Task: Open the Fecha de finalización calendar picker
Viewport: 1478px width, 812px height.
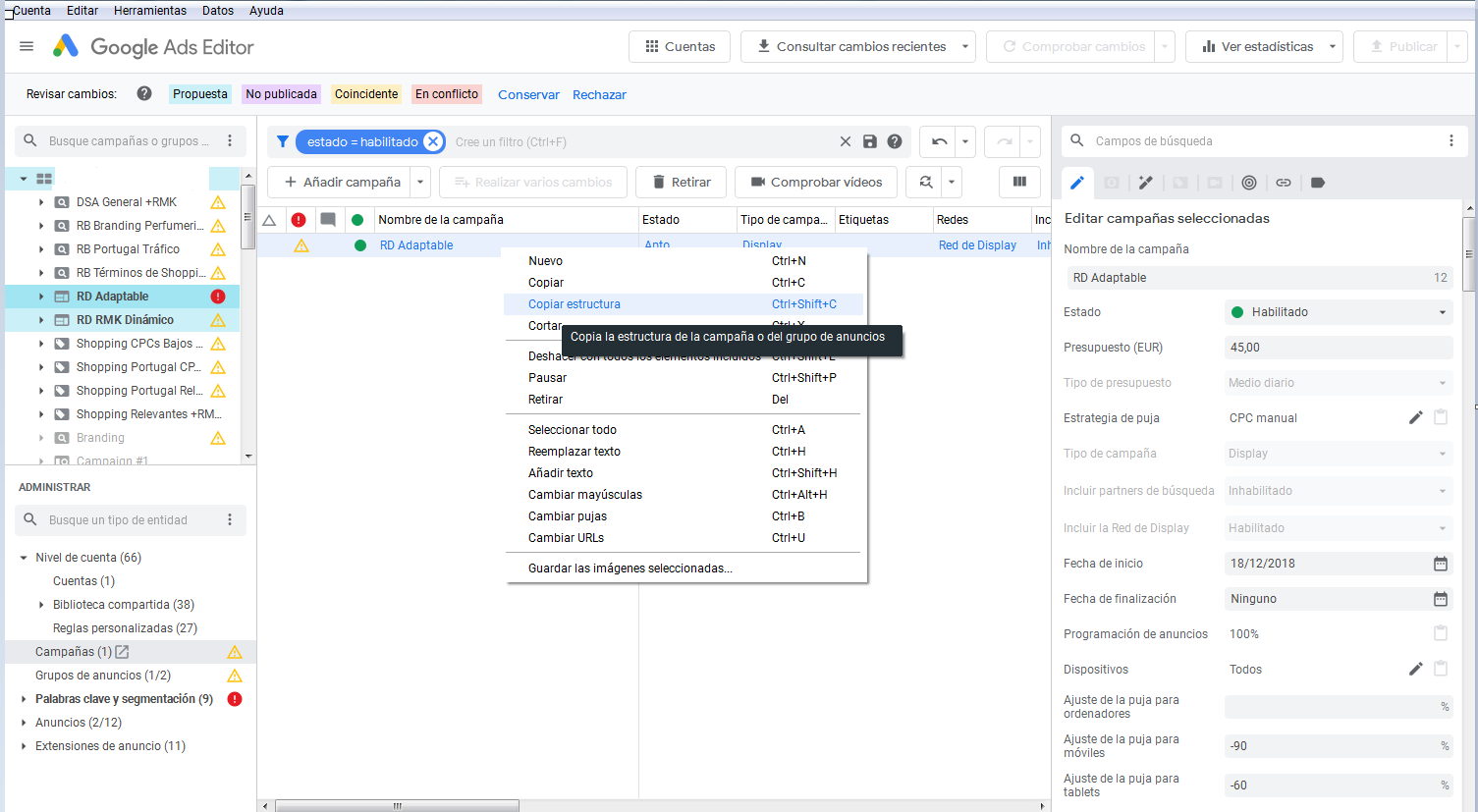Action: [1441, 599]
